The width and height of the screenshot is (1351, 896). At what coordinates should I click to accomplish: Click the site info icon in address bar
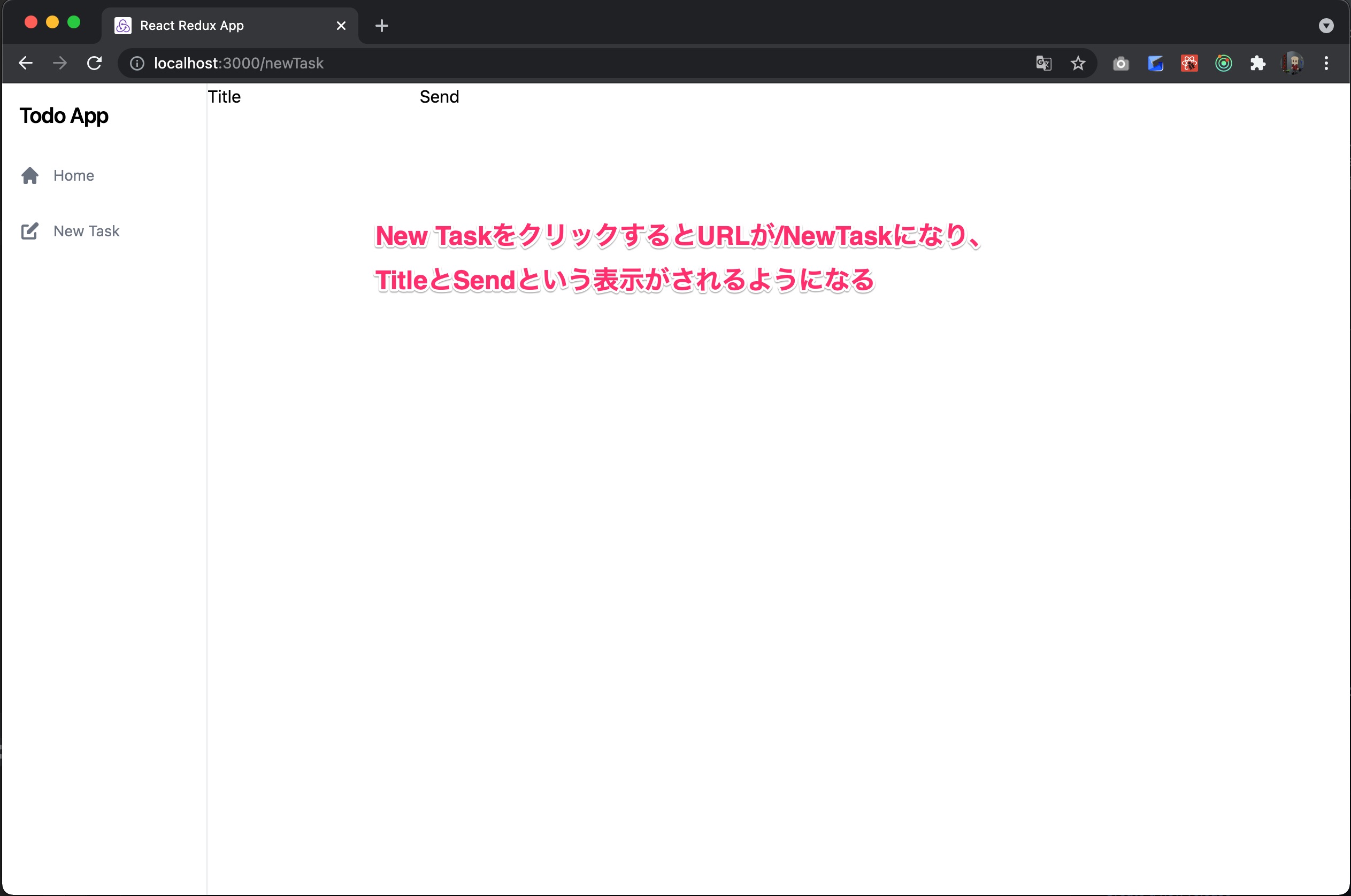point(137,64)
